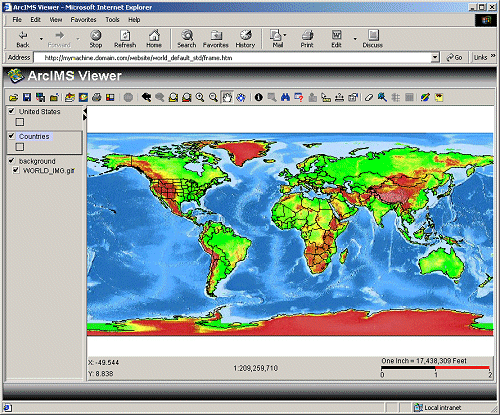Click the map scale text 1:209,259,710
Screen dimensions: 500x415
click(255, 368)
